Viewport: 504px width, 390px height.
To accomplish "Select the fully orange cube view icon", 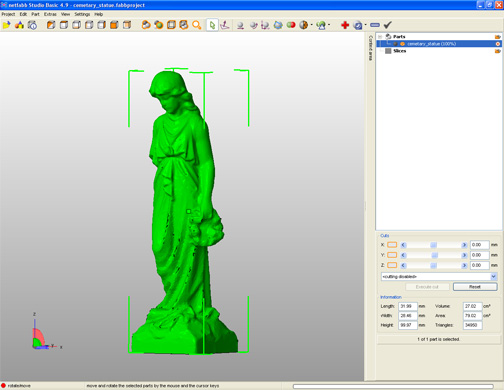I will (x=114, y=25).
